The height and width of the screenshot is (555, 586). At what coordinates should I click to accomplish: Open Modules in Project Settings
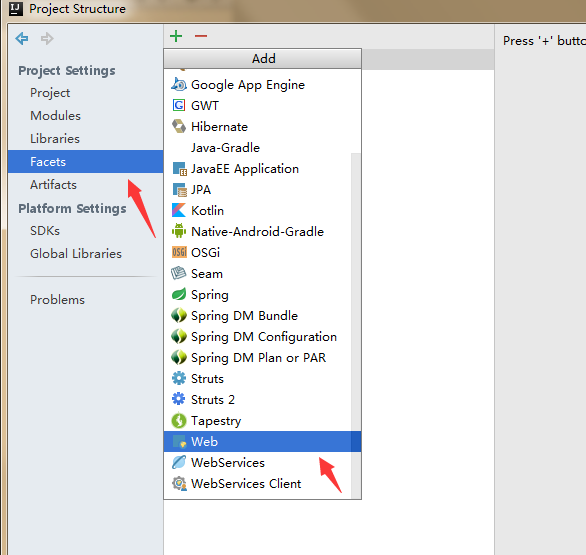[86, 115]
